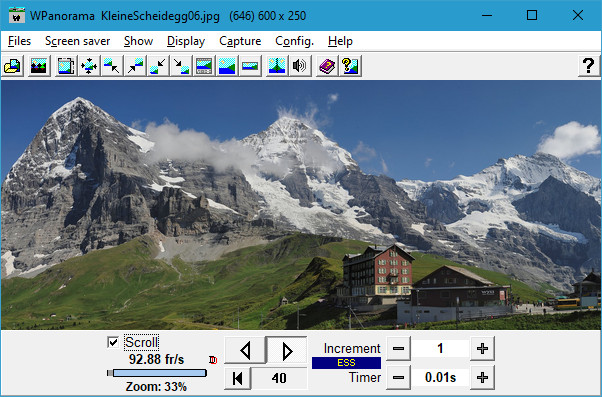Click the icon with picture top-right and arrow
Screen dimensions: 602x397
(135, 66)
